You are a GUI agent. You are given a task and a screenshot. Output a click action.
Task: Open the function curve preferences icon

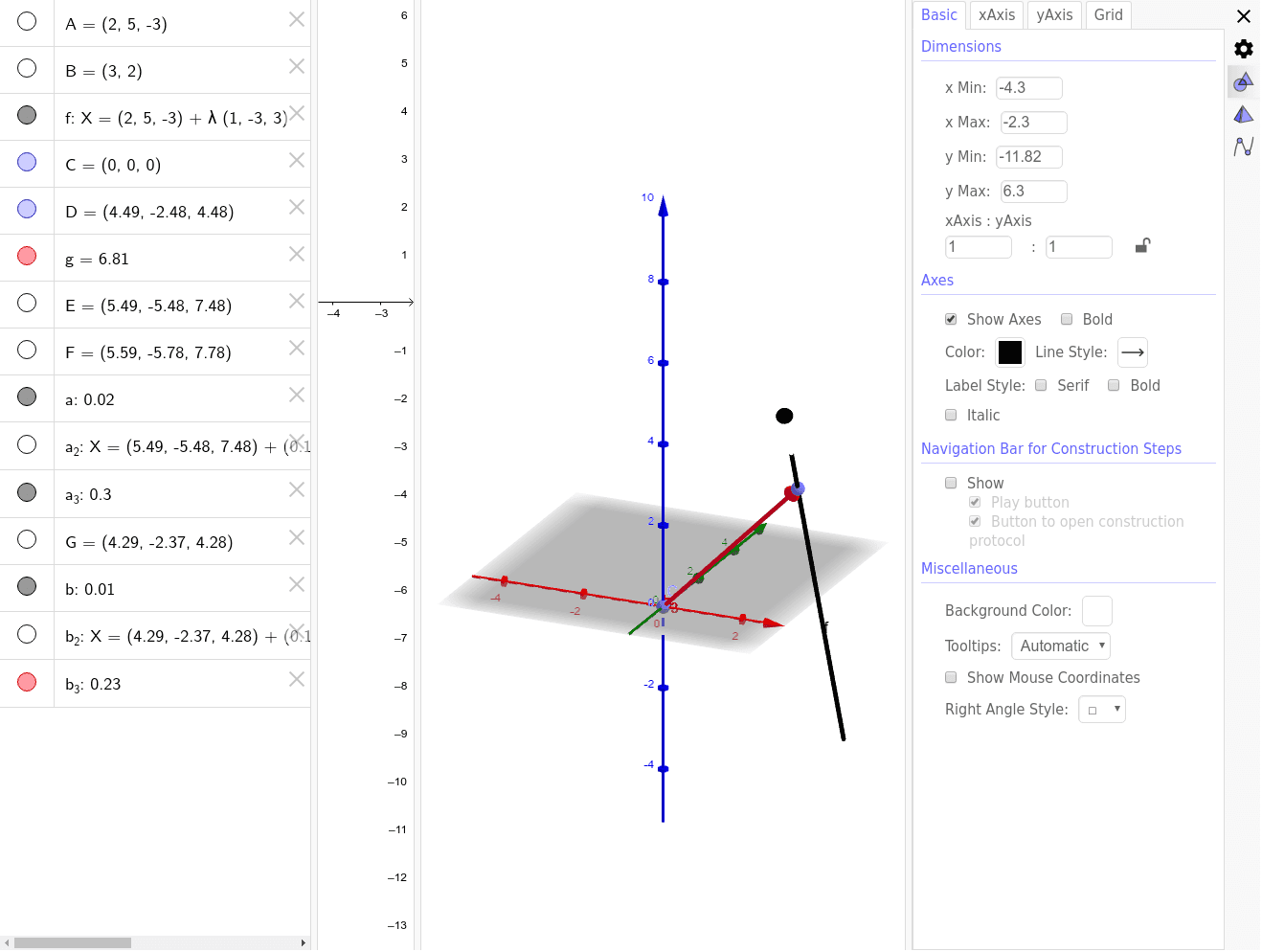tap(1243, 147)
